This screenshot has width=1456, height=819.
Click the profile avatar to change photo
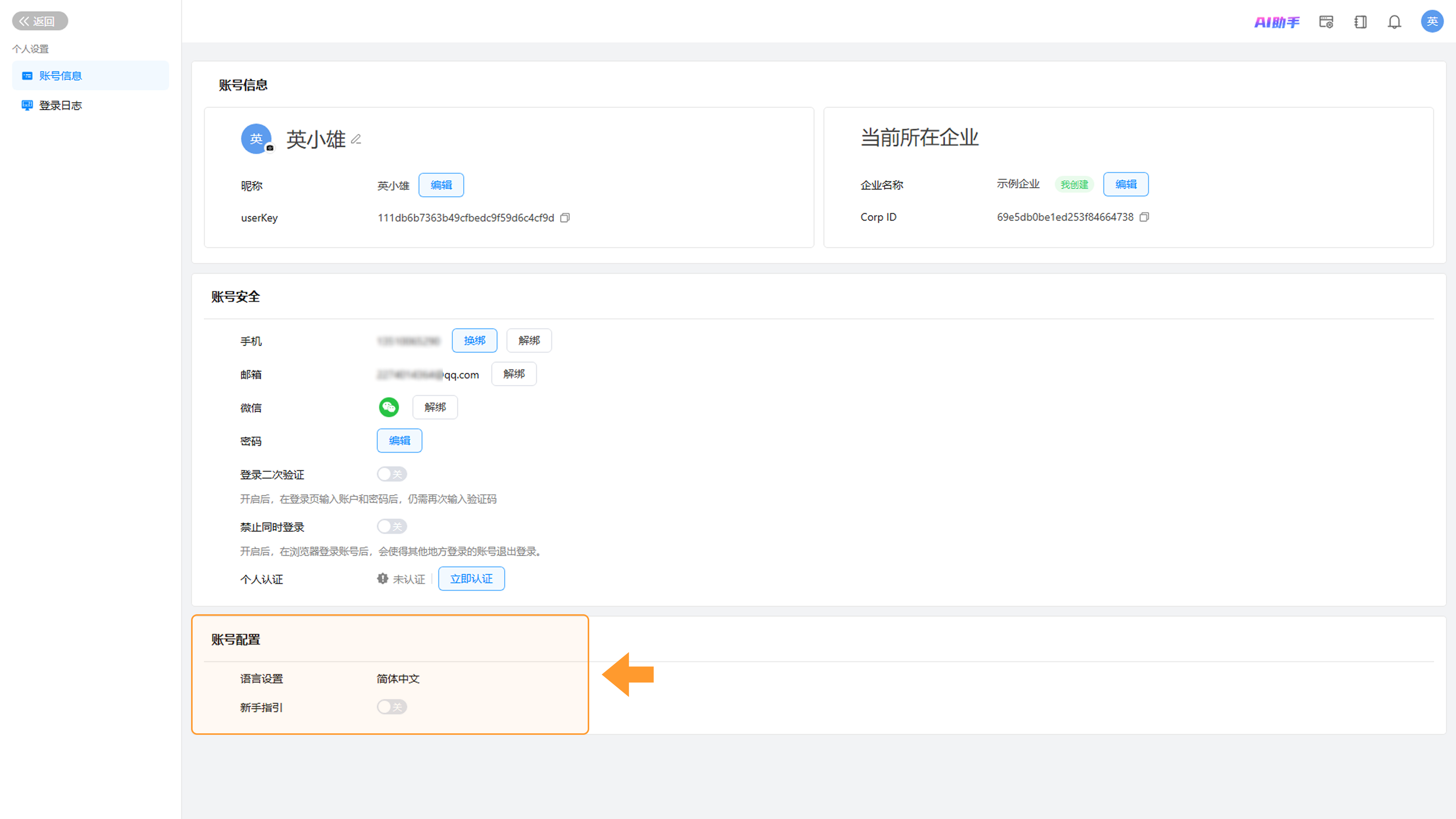(x=257, y=138)
